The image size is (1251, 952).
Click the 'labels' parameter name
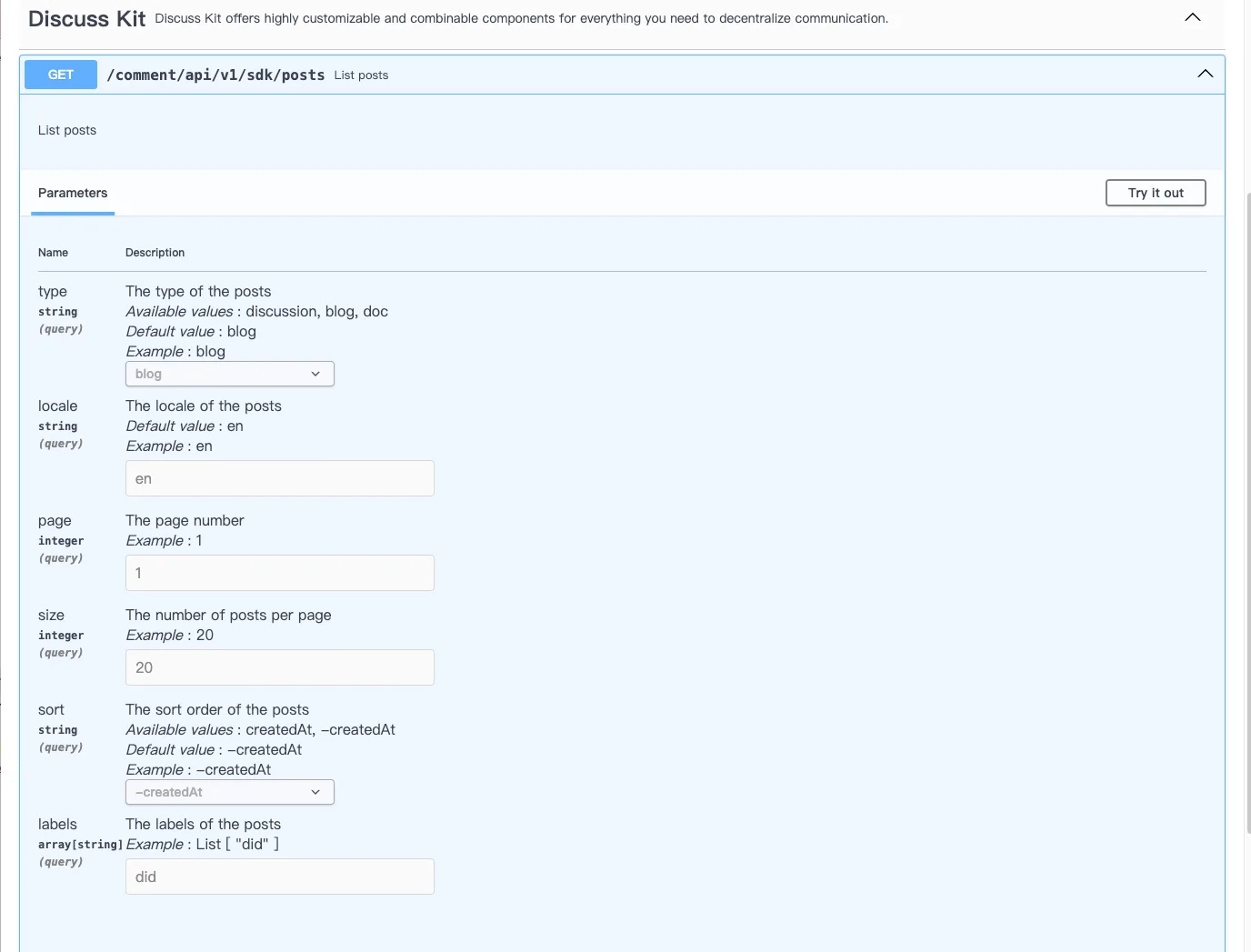pos(57,824)
